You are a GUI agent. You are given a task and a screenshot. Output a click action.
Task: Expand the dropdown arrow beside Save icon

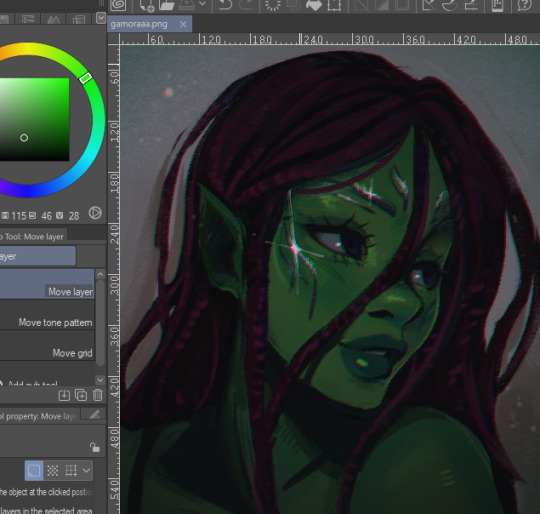[x=202, y=4]
